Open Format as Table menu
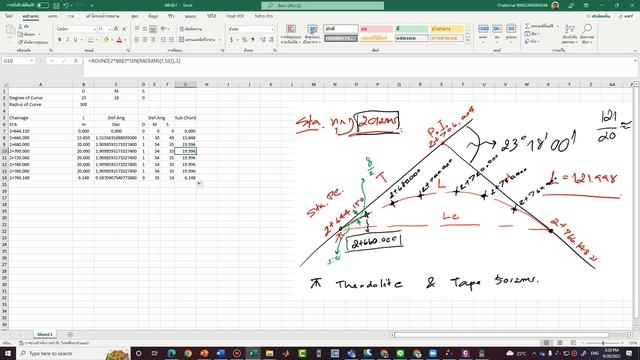 (x=312, y=33)
